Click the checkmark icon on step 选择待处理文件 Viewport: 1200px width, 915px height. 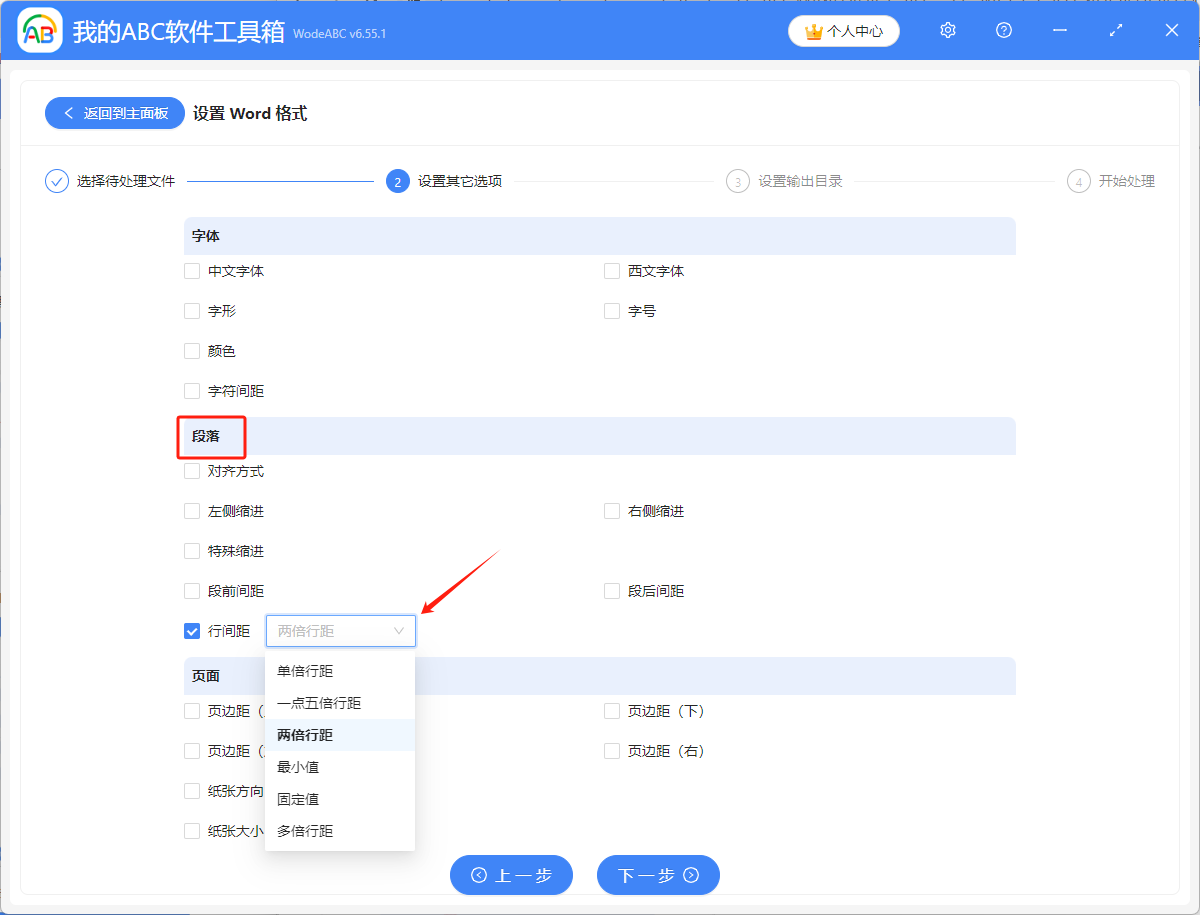point(56,181)
